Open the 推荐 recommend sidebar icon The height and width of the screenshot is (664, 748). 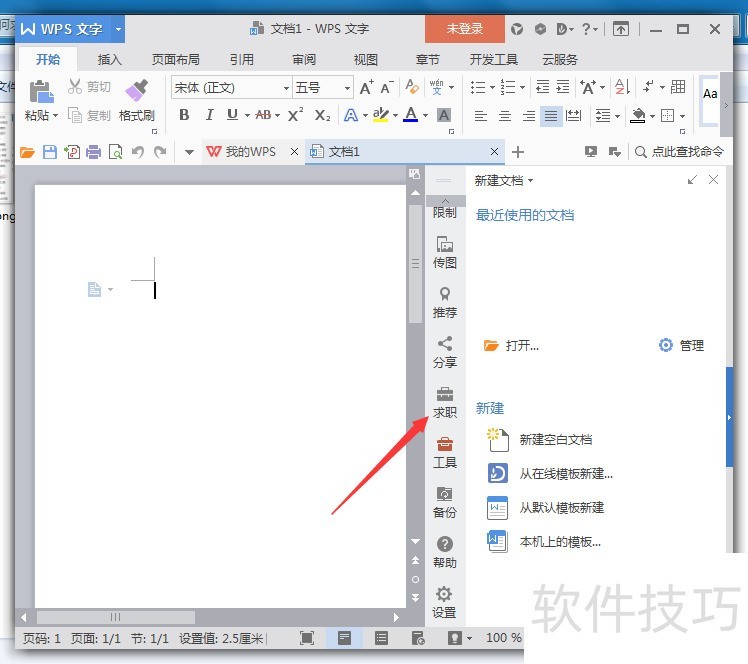click(x=445, y=302)
